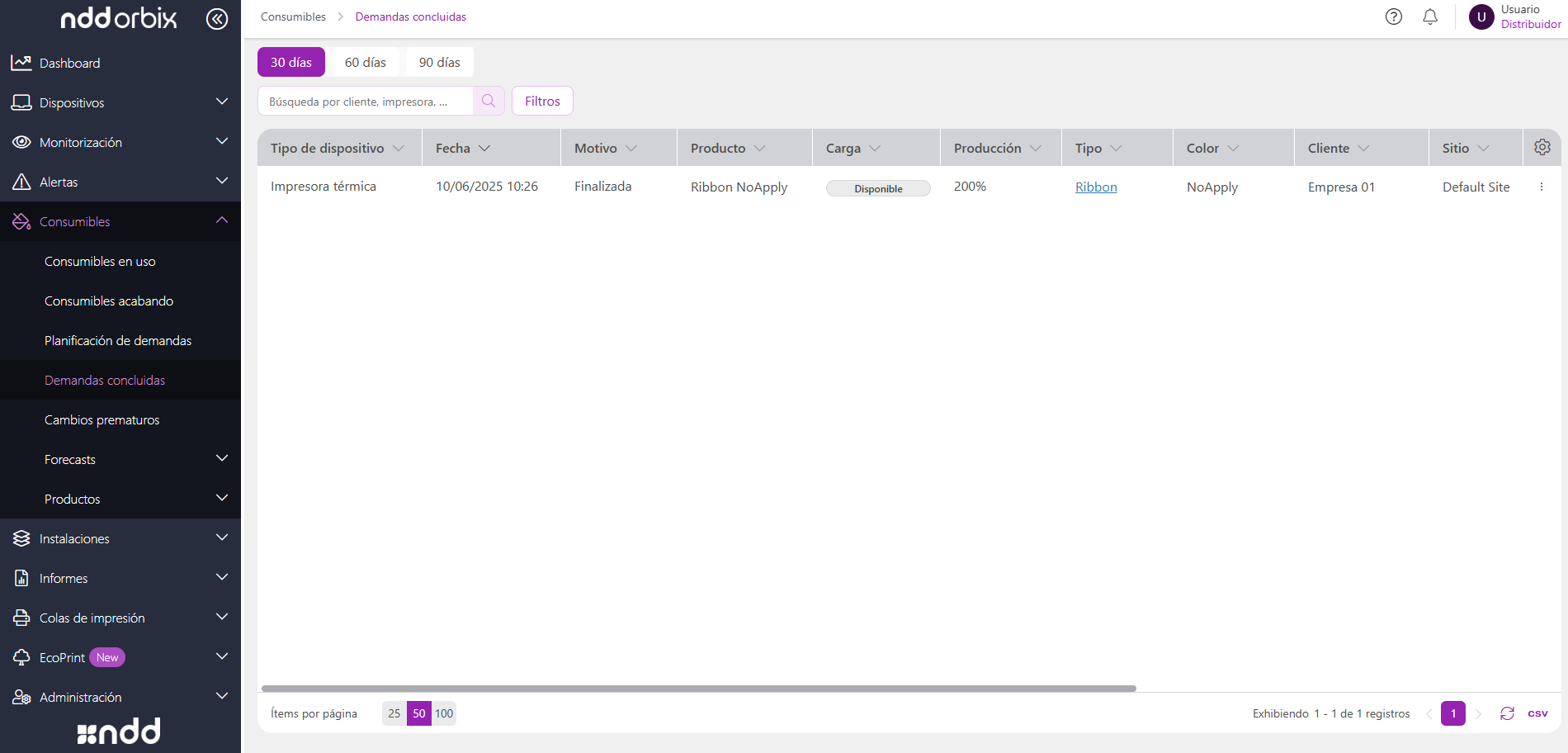Open the notifications bell icon
Image resolution: width=1568 pixels, height=753 pixels.
1430,17
